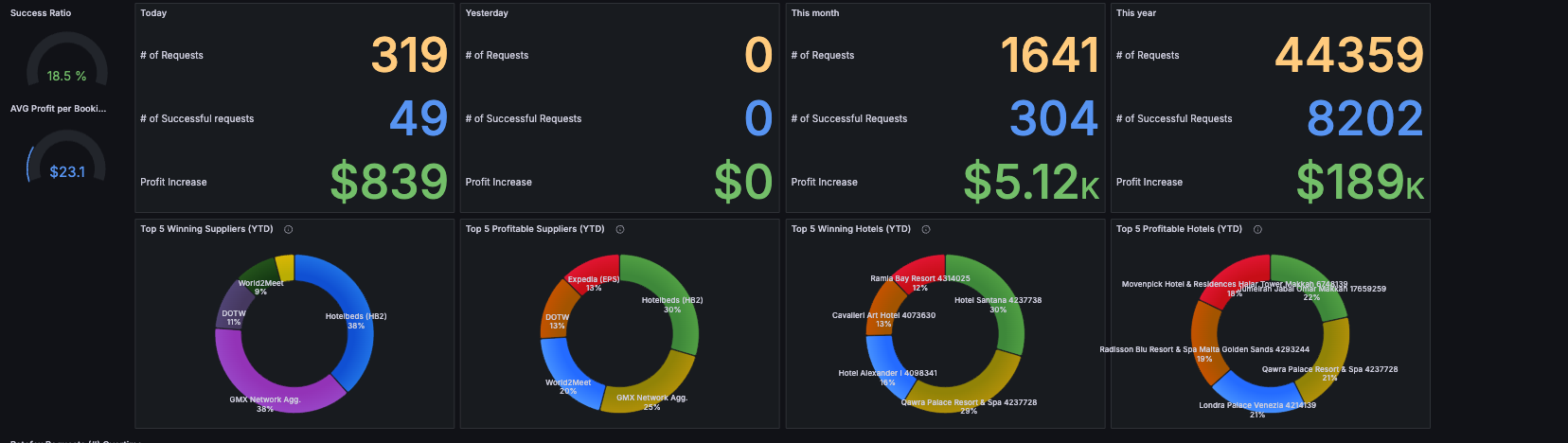The height and width of the screenshot is (443, 1568).
Task: Select Yesterday's $0 profit increase value
Action: (x=743, y=182)
